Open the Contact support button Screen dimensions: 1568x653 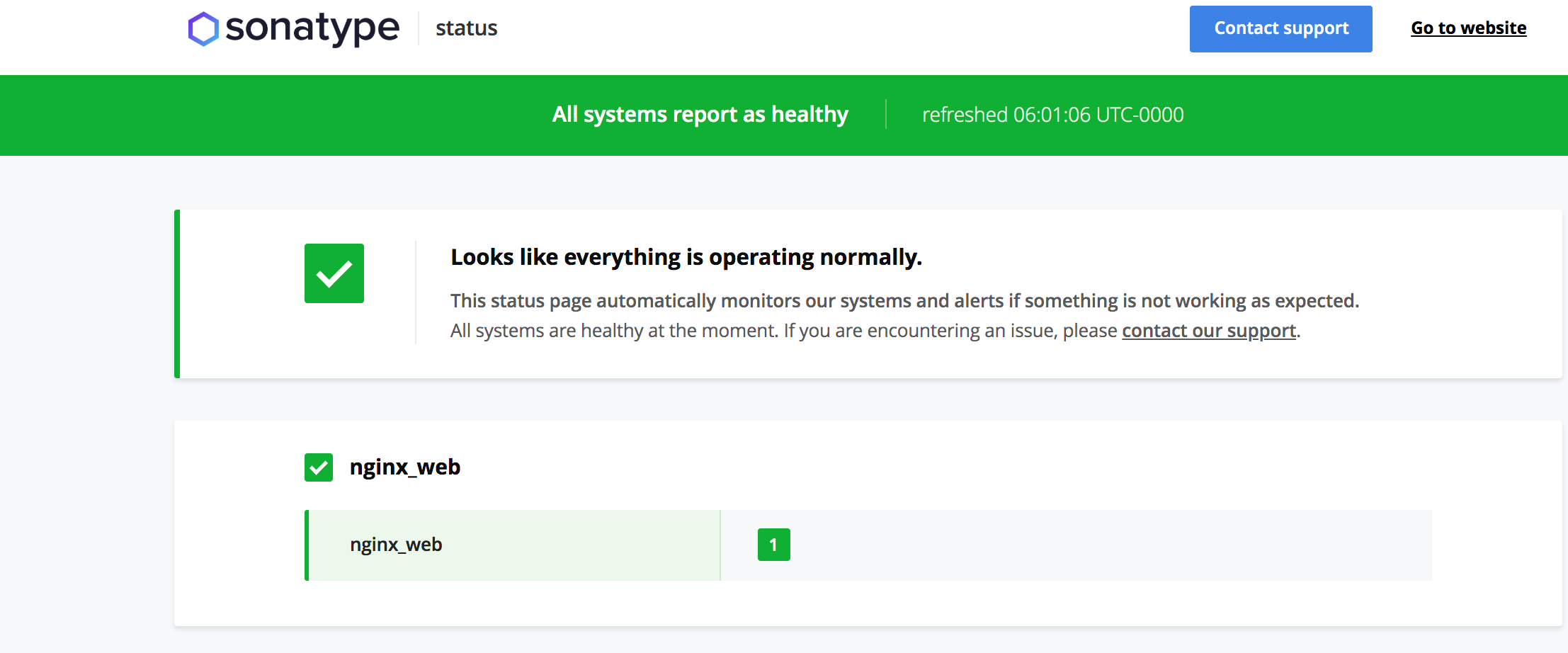1281,29
